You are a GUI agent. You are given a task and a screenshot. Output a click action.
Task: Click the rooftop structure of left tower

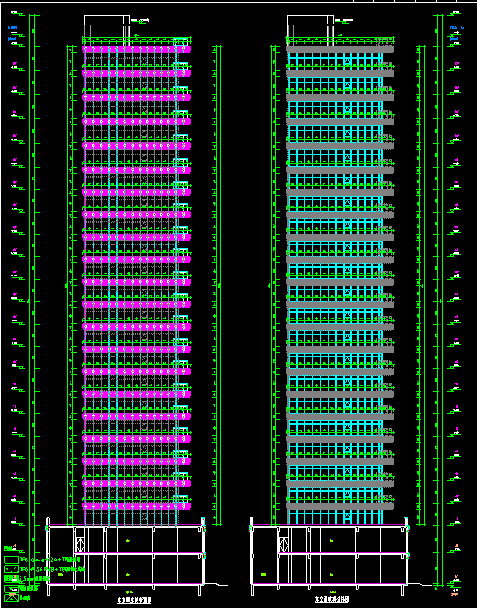click(x=107, y=26)
